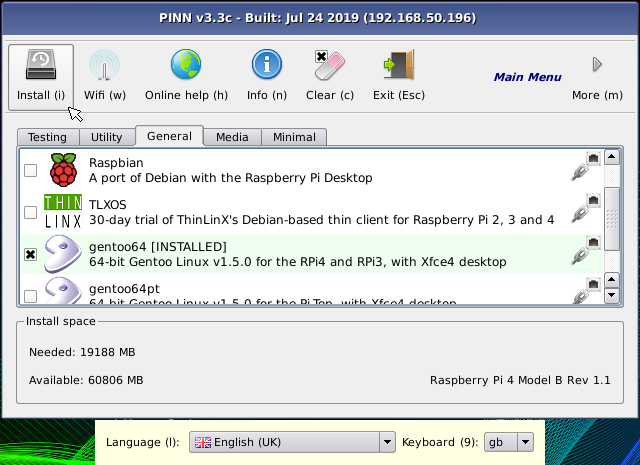
Task: Click the gentoo64pt Gentoo logo
Action: pyautogui.click(x=63, y=291)
